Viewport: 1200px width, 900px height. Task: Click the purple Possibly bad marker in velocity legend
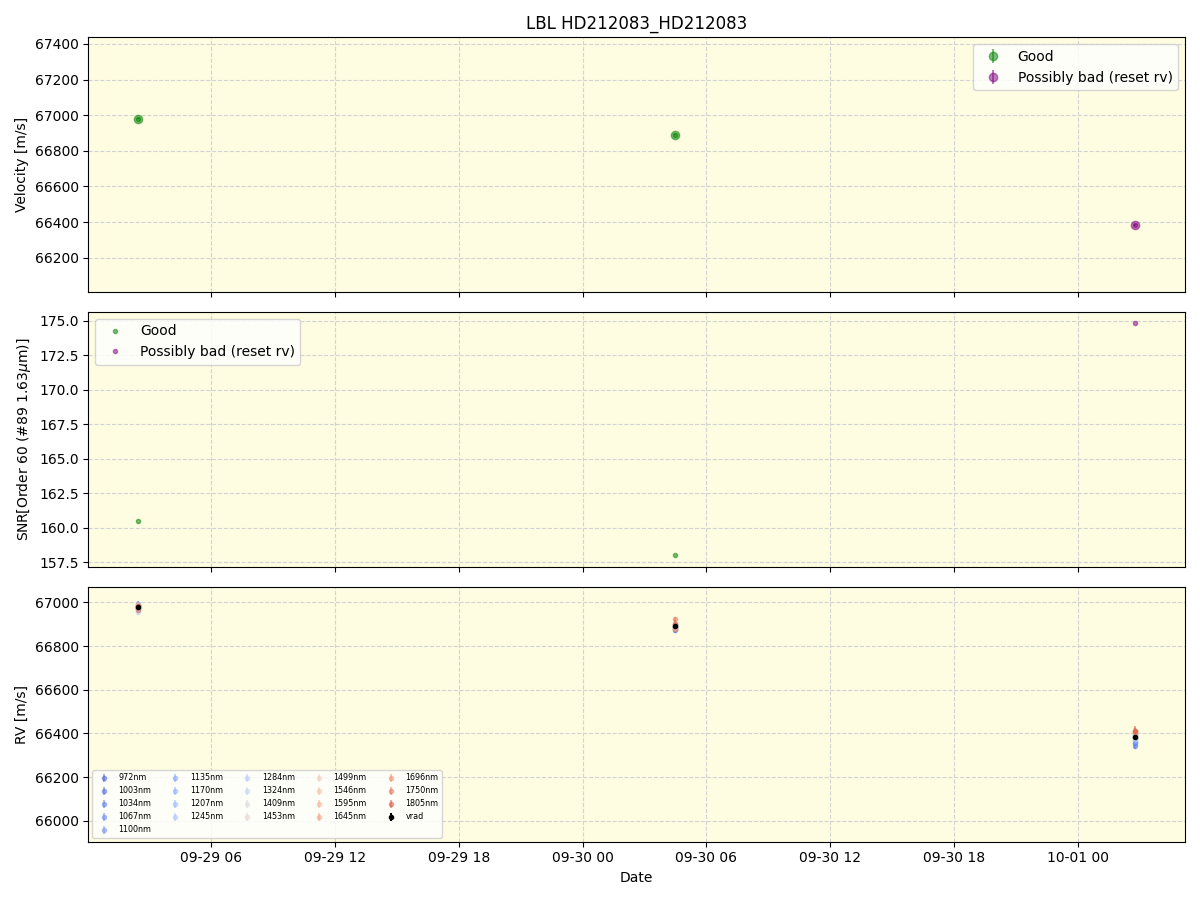pyautogui.click(x=993, y=77)
